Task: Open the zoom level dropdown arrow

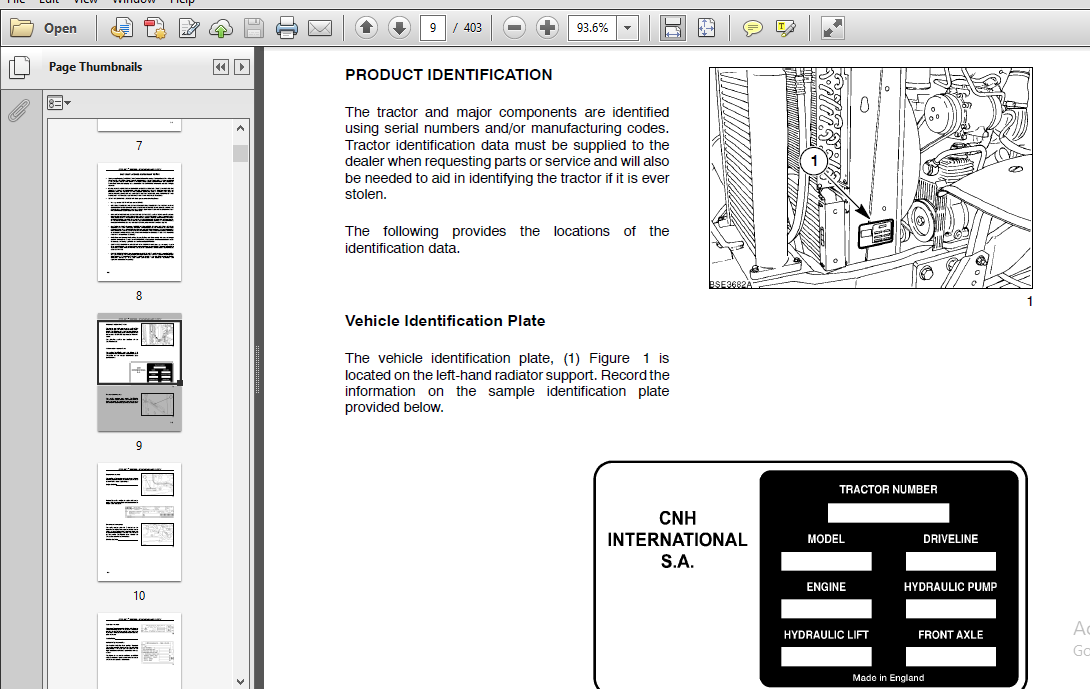Action: pos(628,28)
